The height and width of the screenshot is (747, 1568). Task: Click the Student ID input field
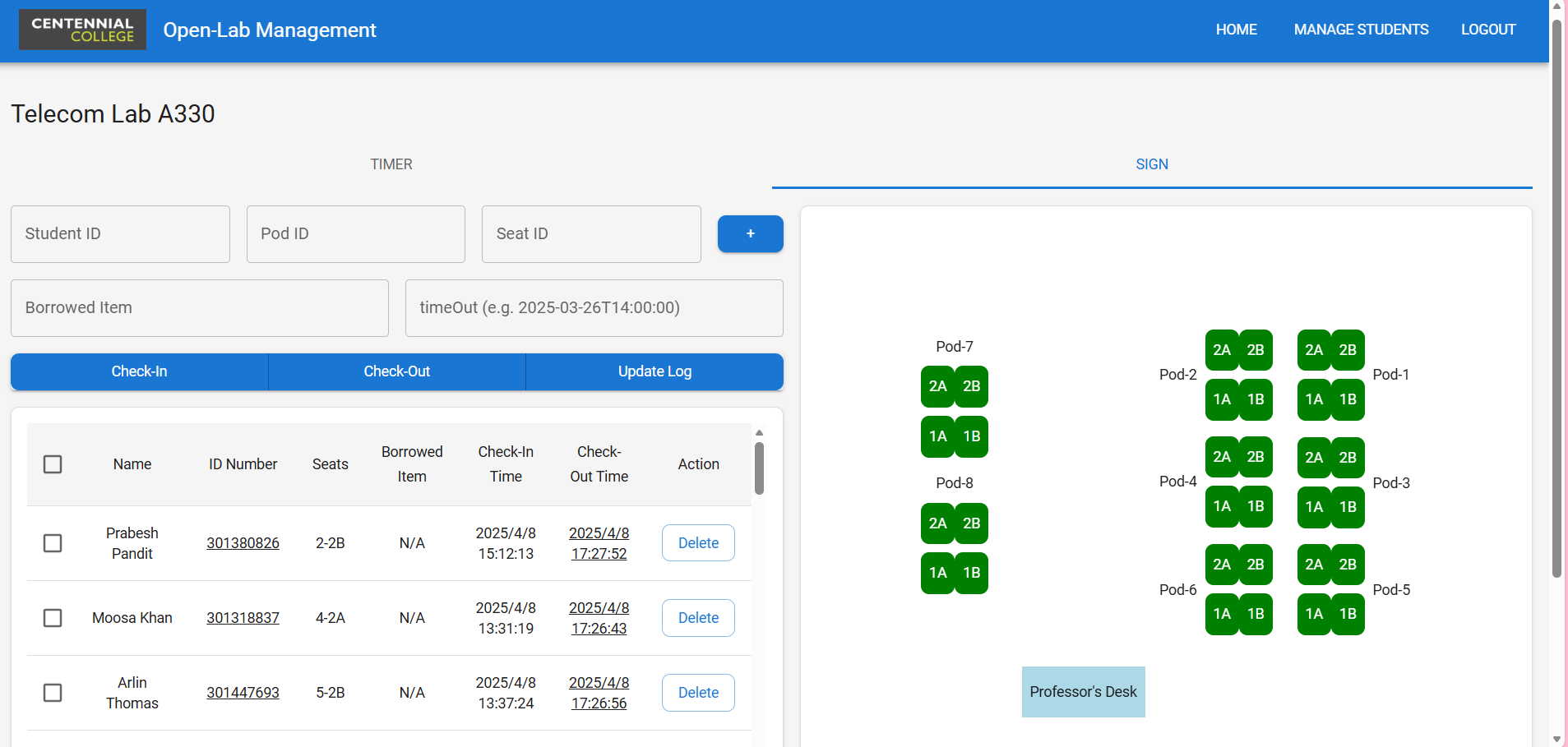click(120, 233)
